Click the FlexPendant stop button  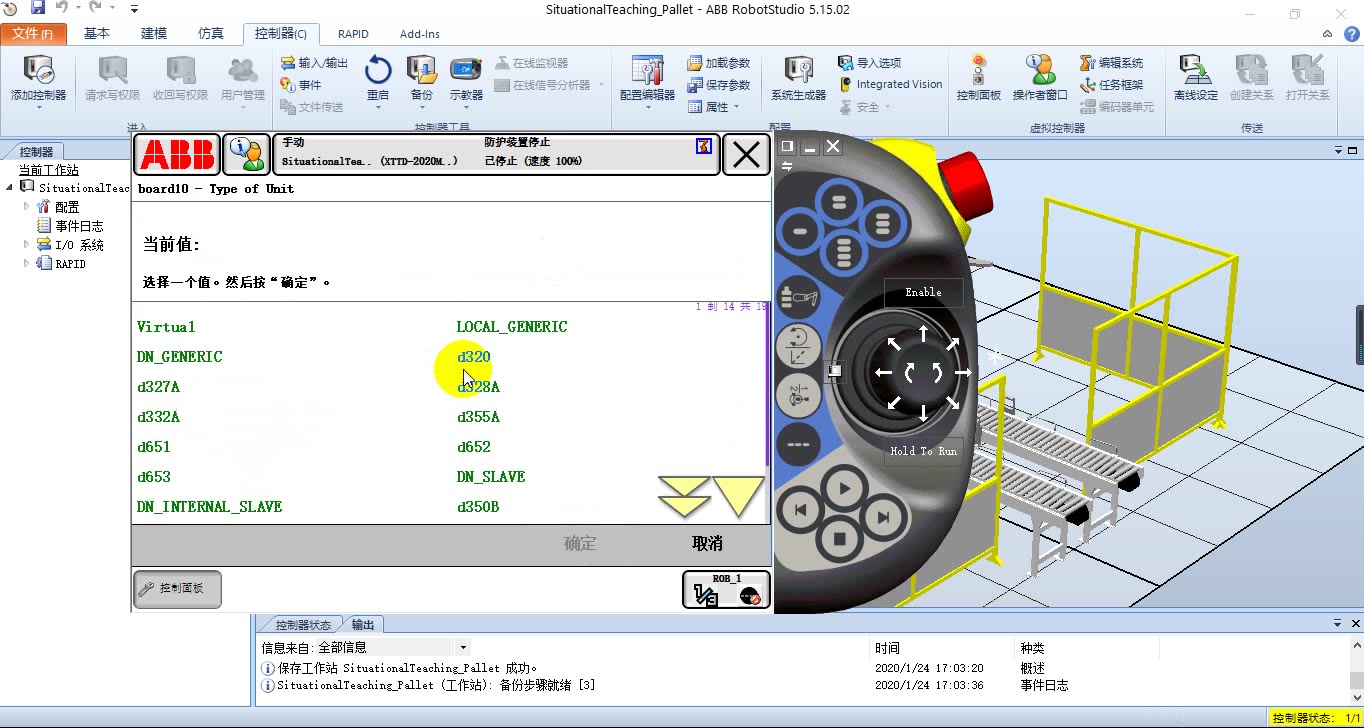pyautogui.click(x=840, y=540)
